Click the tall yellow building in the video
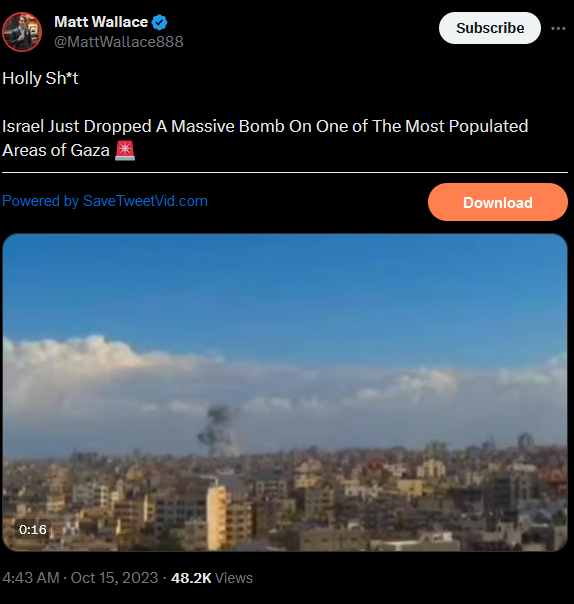 point(217,517)
